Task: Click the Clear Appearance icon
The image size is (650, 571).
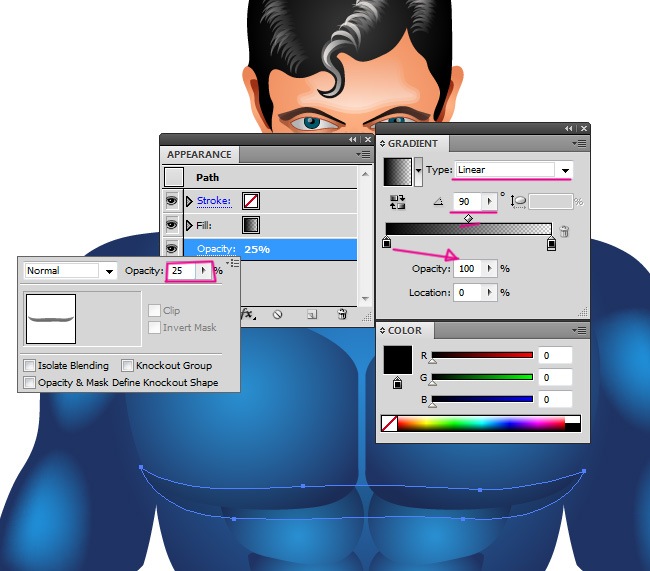Action: click(x=277, y=315)
